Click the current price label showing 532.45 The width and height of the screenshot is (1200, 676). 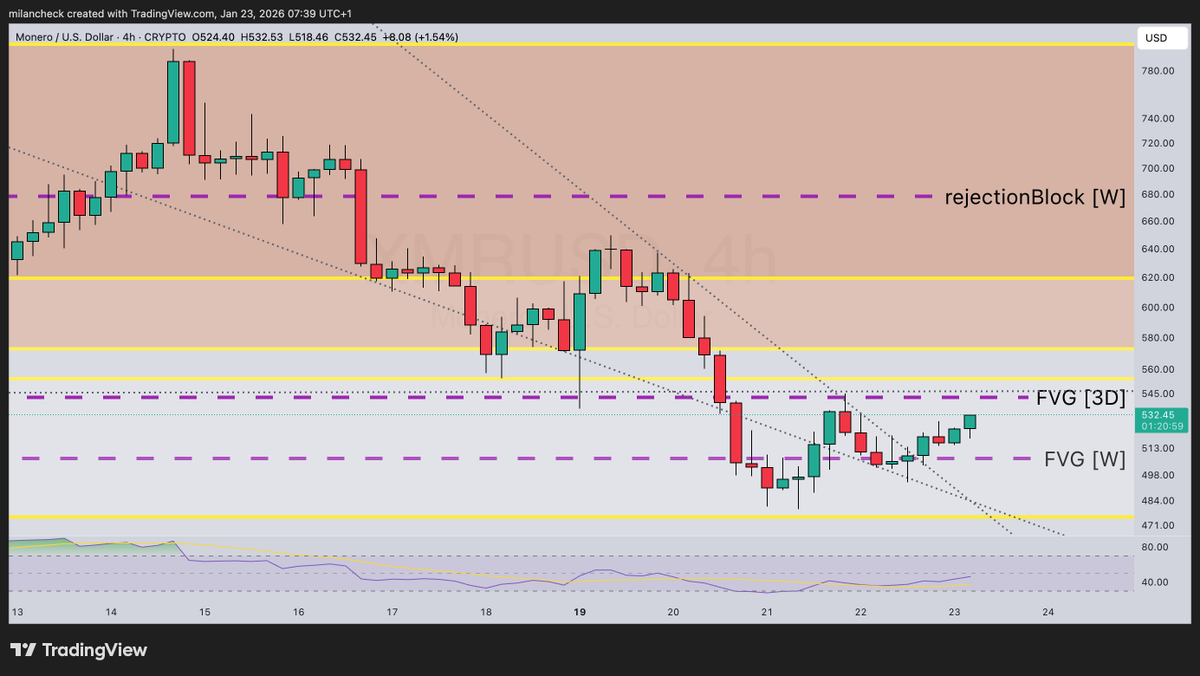point(1156,413)
